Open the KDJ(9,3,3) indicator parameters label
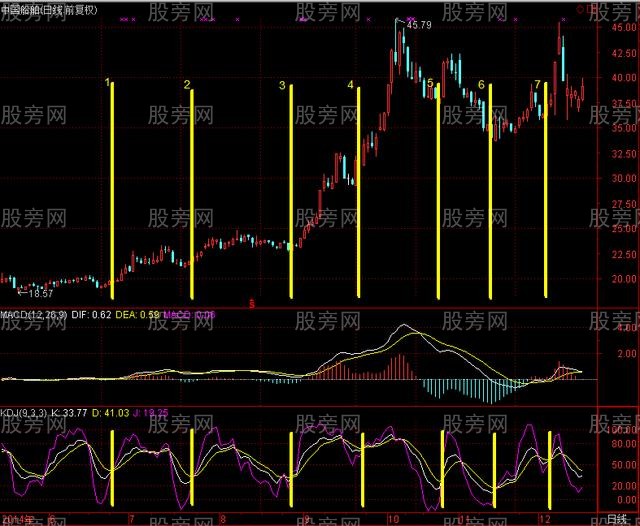 coord(23,413)
